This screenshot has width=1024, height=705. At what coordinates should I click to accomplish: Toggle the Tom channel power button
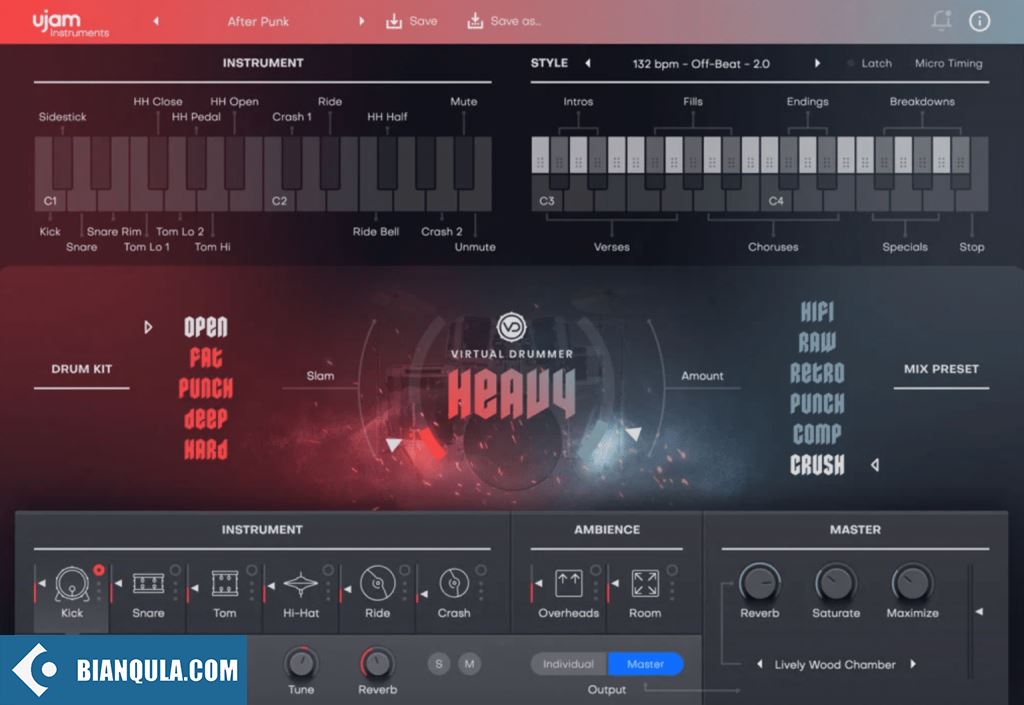(x=251, y=570)
